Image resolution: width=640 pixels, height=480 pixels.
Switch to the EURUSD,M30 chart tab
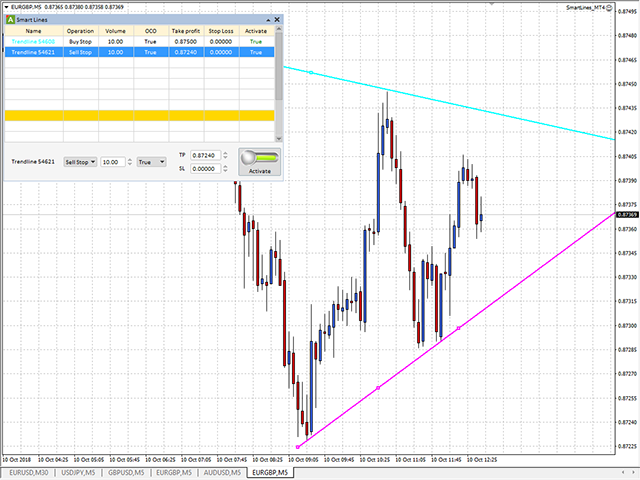pyautogui.click(x=29, y=473)
